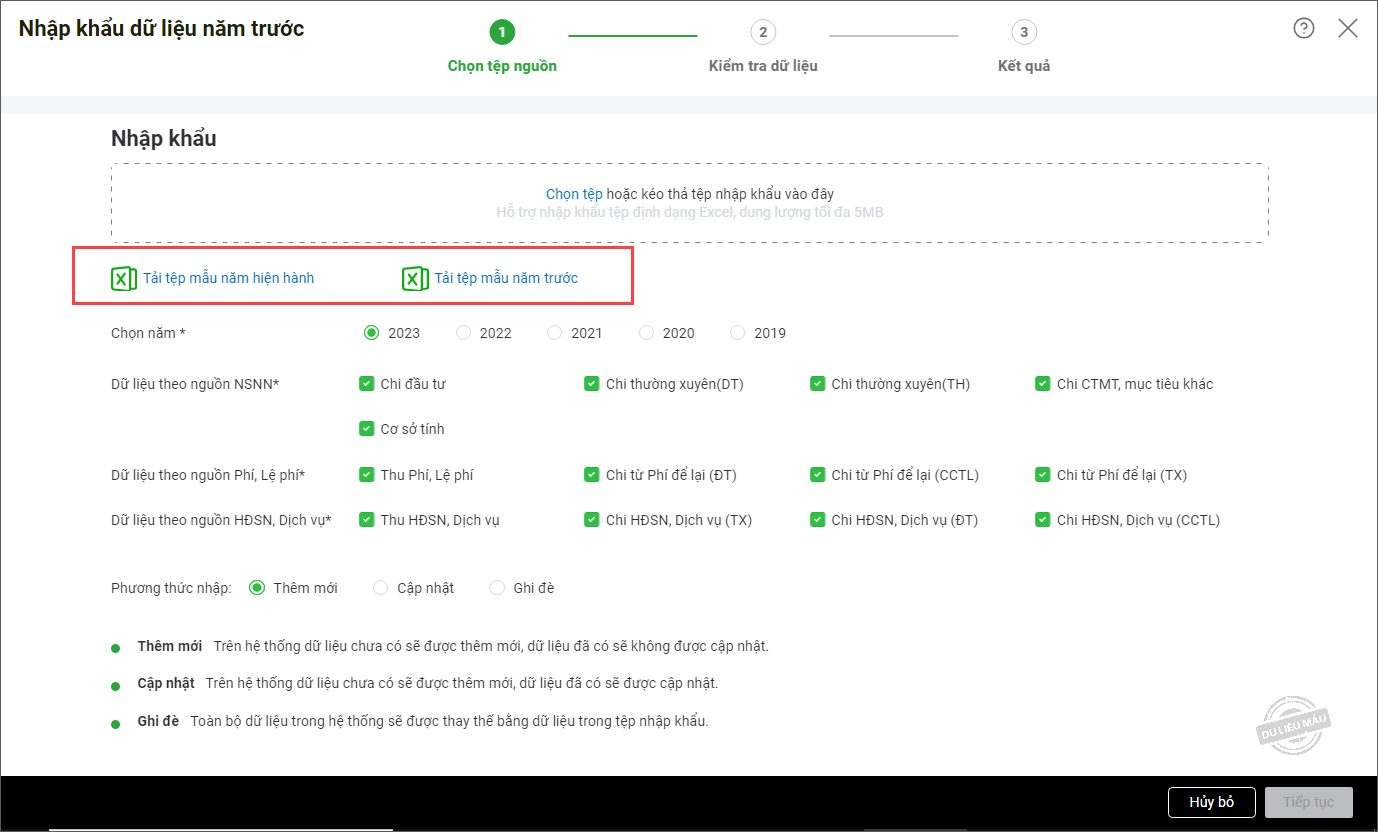Toggle Chi HĐSN, Dịch vụ (CCTL) checkbox
Screen dimensions: 1378x832
[x=1043, y=520]
